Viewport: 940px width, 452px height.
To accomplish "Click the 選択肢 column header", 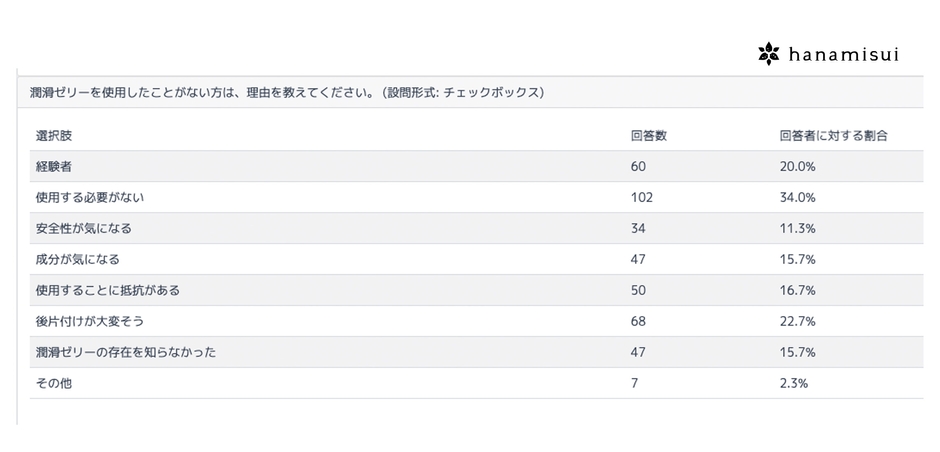I will 54,135.
